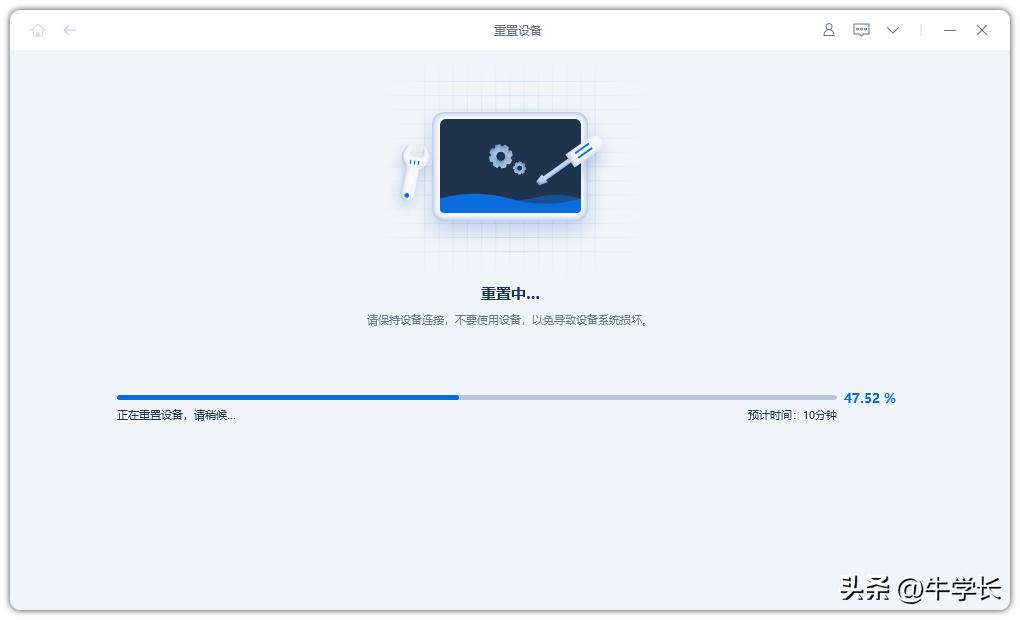The width and height of the screenshot is (1020, 620).
Task: Select the device connection warning message
Action: click(510, 320)
